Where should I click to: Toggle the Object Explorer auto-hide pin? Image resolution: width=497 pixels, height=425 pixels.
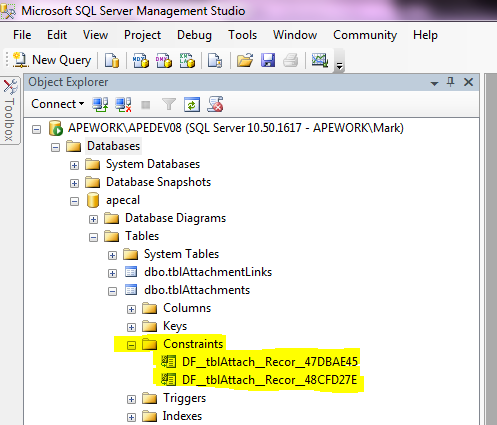coord(451,82)
